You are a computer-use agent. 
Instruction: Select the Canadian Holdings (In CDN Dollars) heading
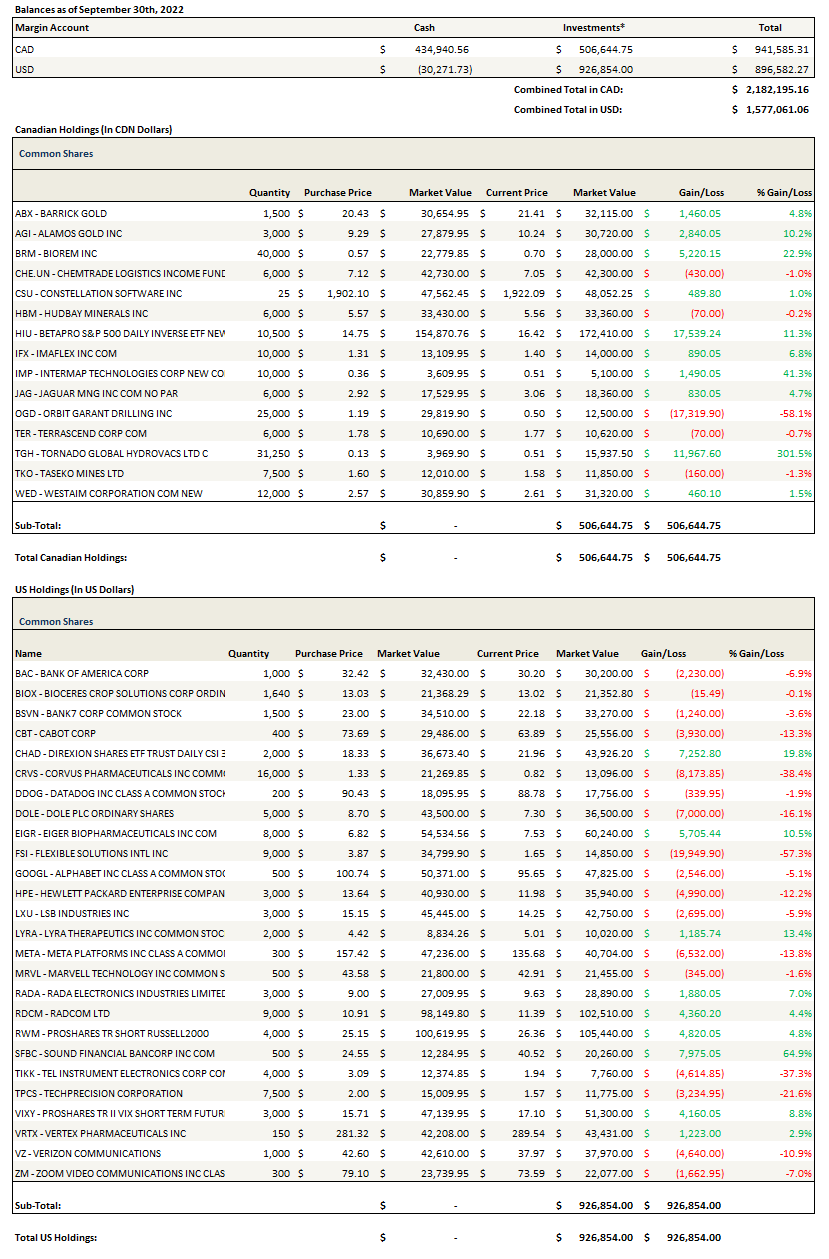(x=86, y=129)
